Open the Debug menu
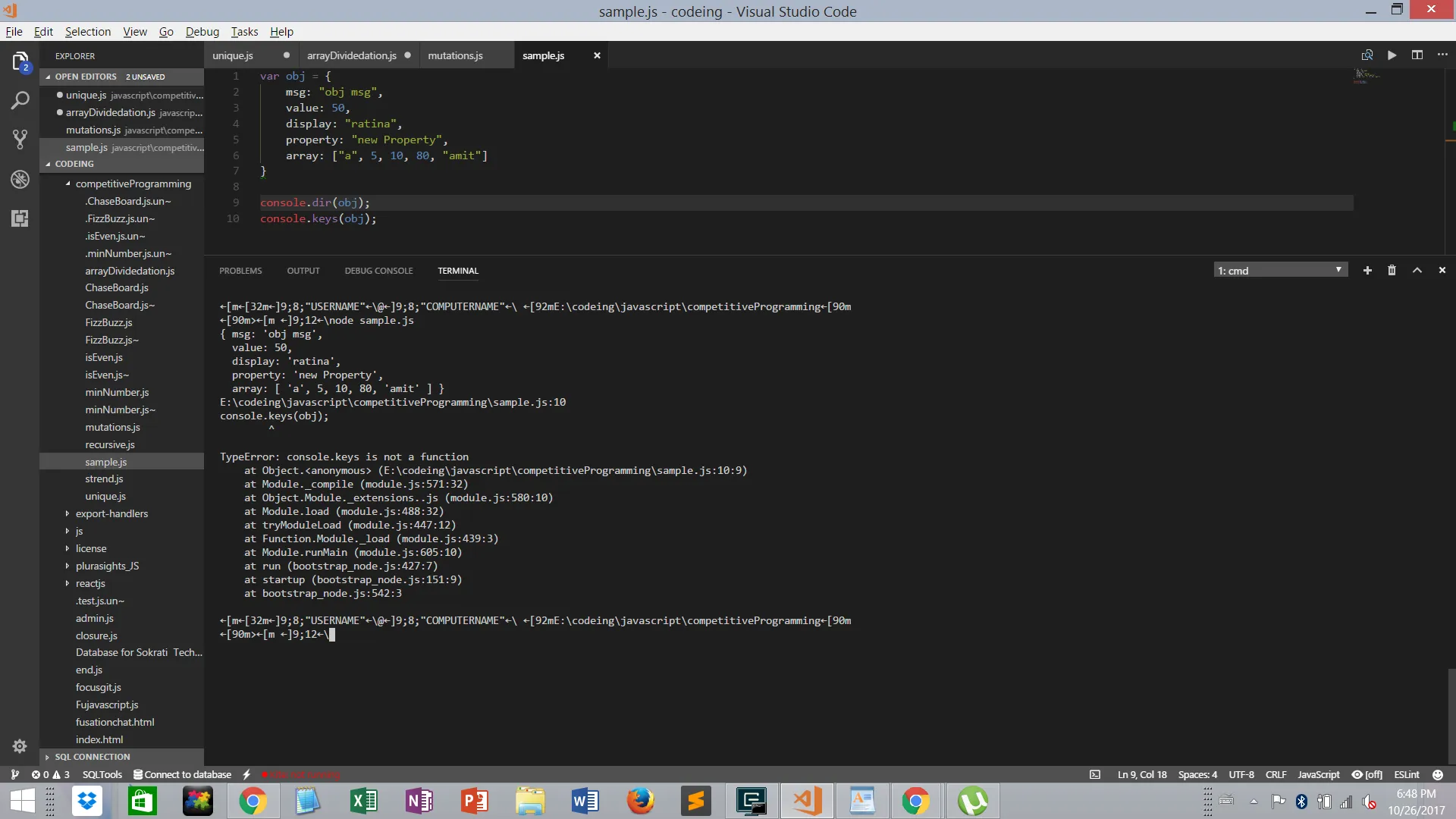Image resolution: width=1456 pixels, height=819 pixels. tap(202, 32)
